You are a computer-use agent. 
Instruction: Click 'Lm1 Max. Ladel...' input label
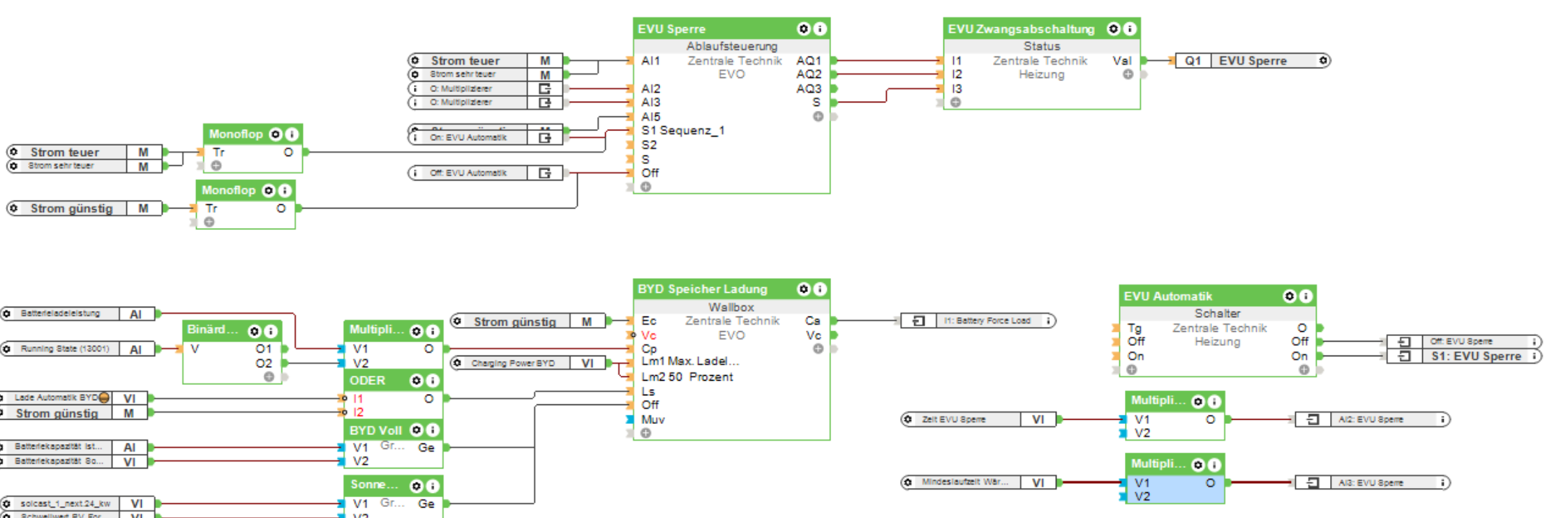689,361
